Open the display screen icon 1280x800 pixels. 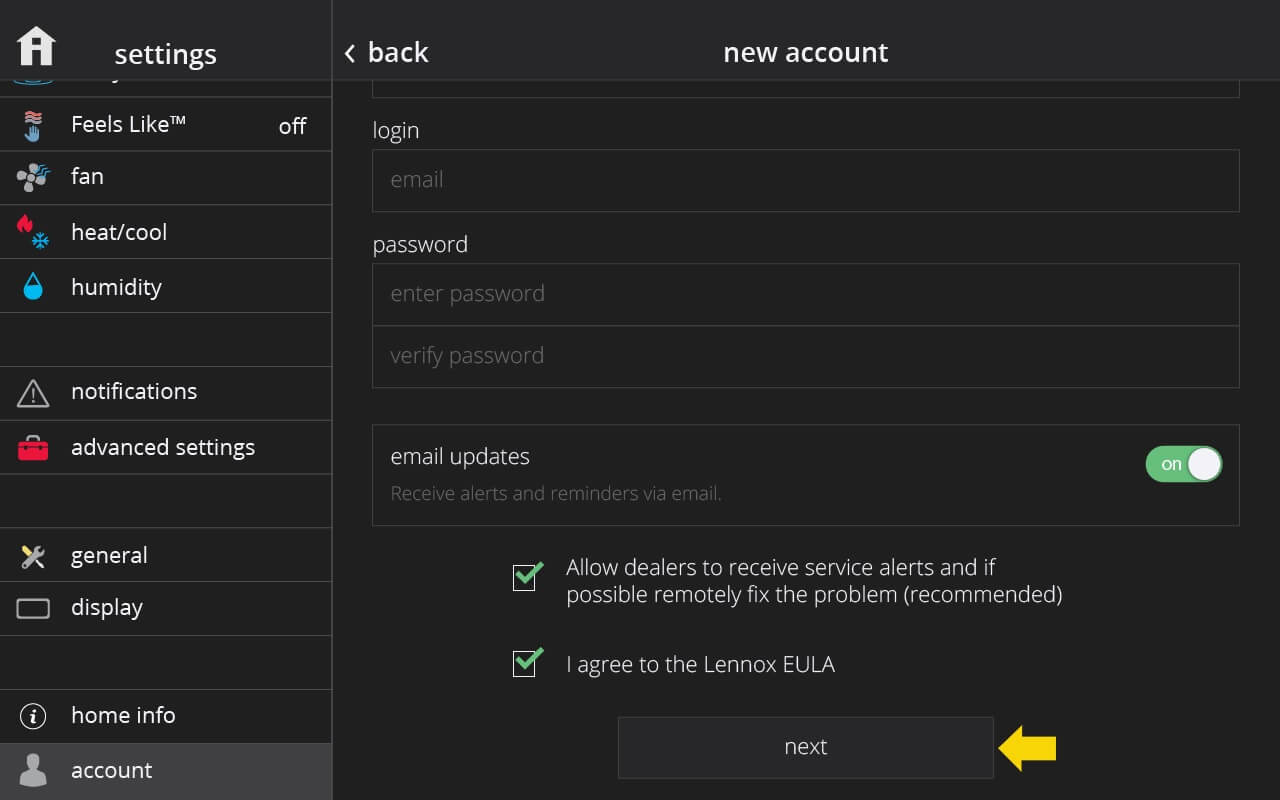pyautogui.click(x=33, y=608)
